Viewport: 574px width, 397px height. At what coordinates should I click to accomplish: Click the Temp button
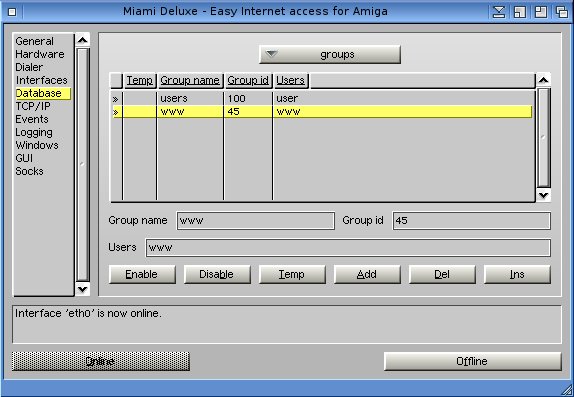tap(292, 275)
